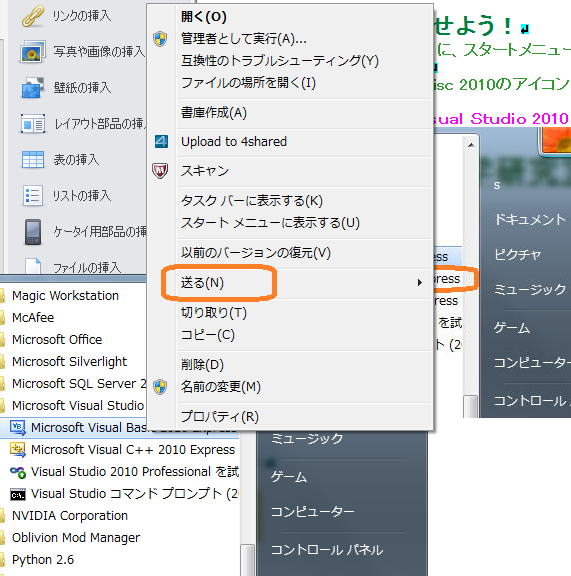Viewport: 571px width, 576px height.
Task: Expand the NVIDIA Corporation folder
Action: (70, 516)
